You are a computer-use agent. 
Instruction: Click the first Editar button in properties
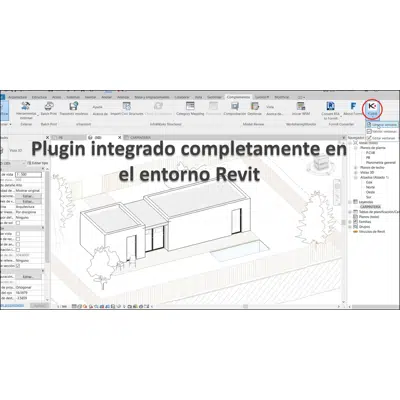point(28,196)
